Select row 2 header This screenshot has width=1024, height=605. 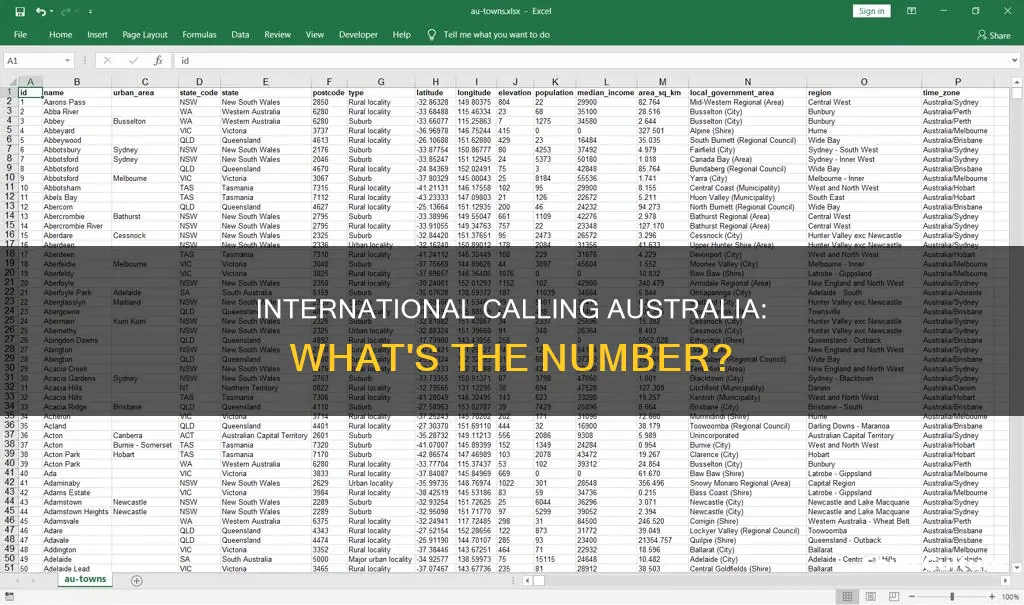[9, 101]
